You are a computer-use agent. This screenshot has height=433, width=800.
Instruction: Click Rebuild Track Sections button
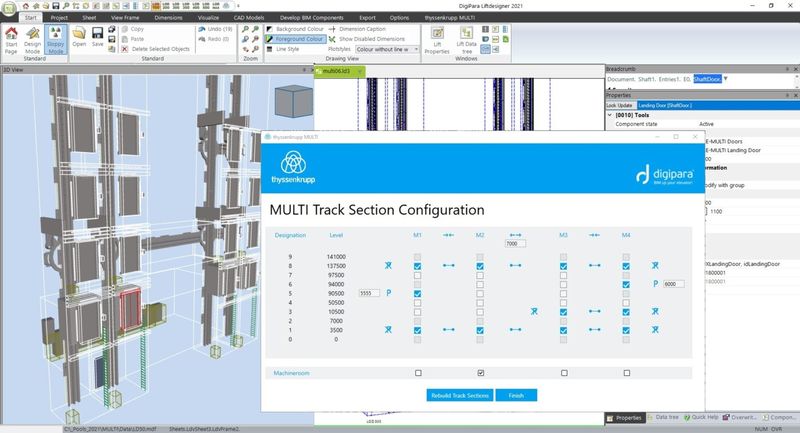(x=459, y=395)
